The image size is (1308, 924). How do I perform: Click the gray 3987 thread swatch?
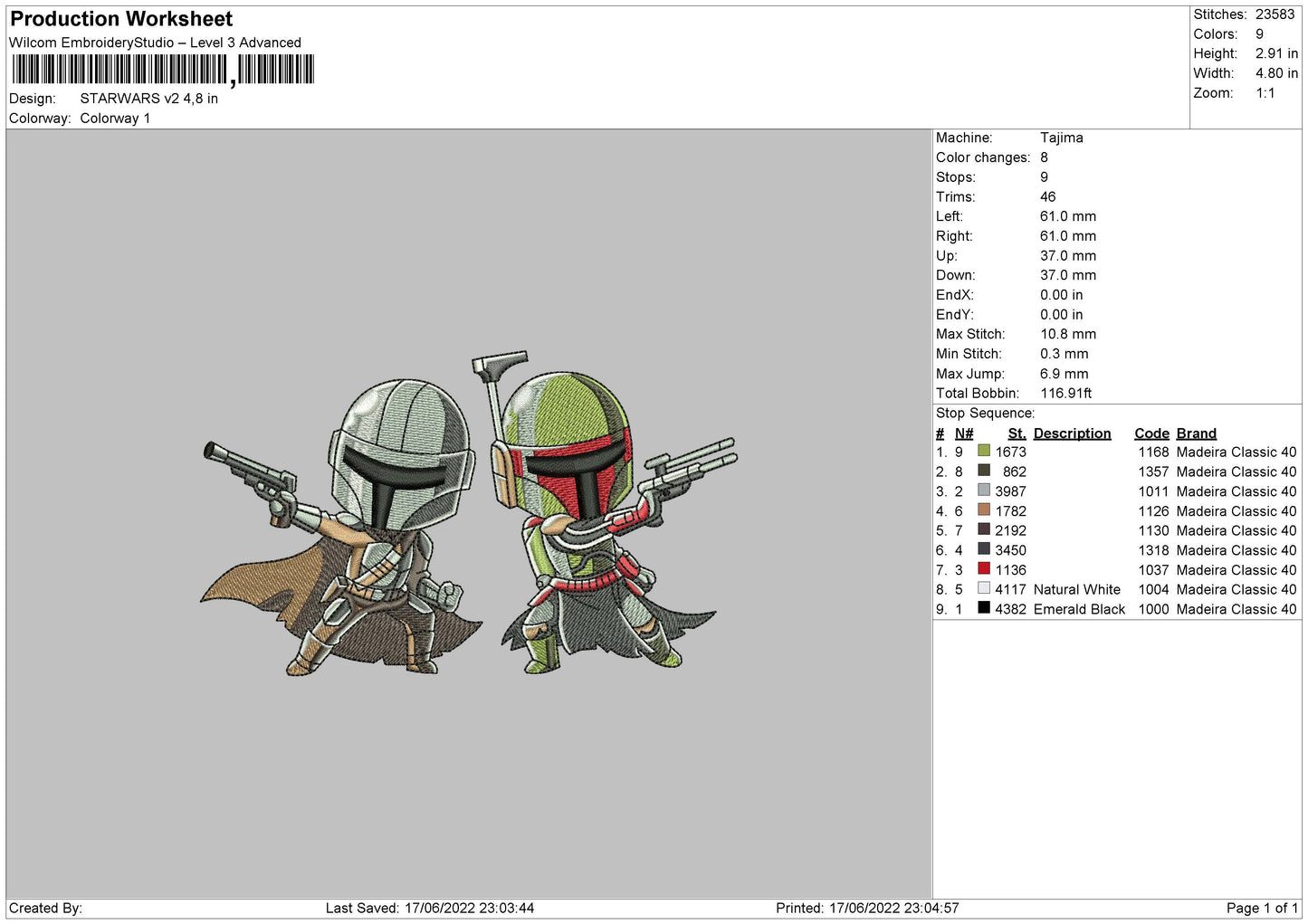(983, 491)
